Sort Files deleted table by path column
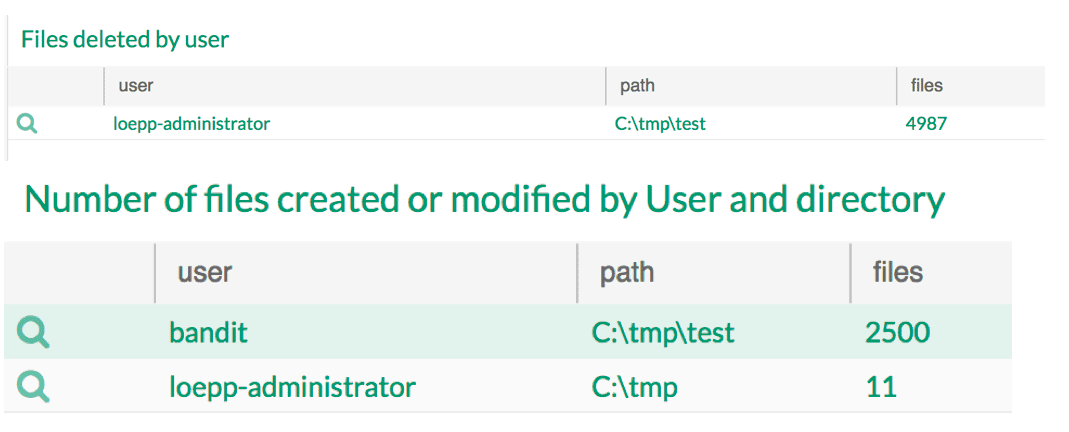 click(x=637, y=86)
